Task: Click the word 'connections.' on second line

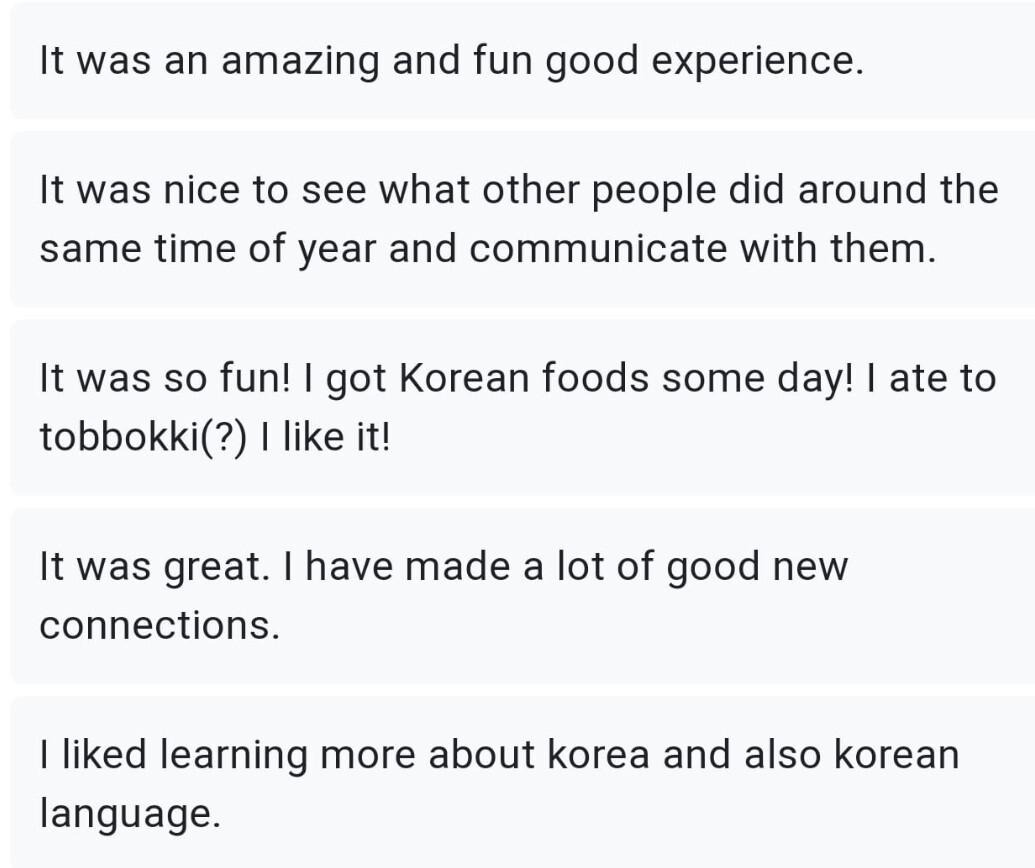Action: click(159, 626)
